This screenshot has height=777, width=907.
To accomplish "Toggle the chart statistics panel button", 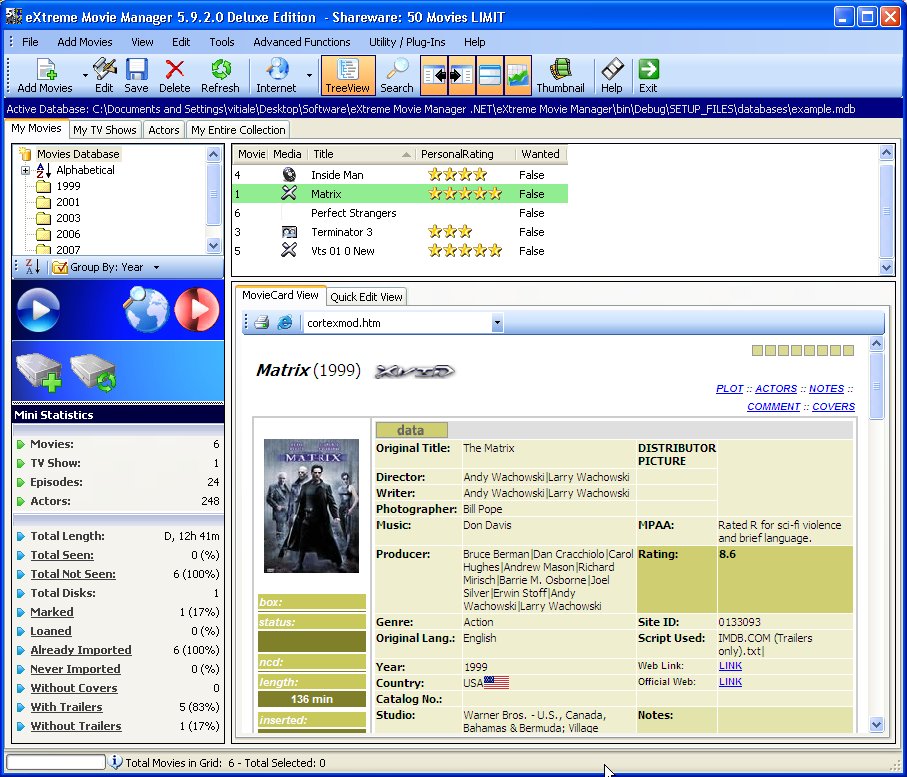I will pyautogui.click(x=518, y=75).
